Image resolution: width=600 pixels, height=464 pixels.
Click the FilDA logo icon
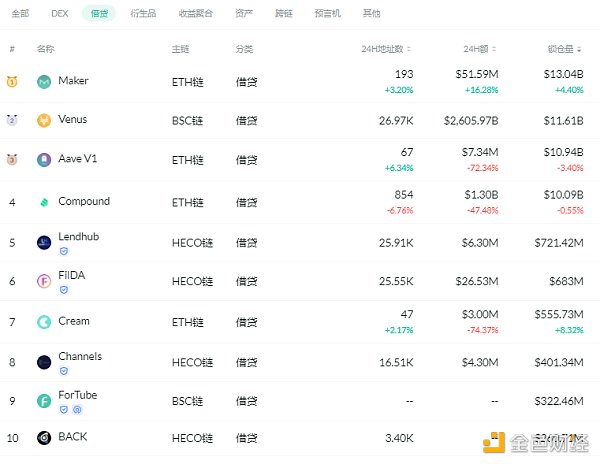[44, 281]
